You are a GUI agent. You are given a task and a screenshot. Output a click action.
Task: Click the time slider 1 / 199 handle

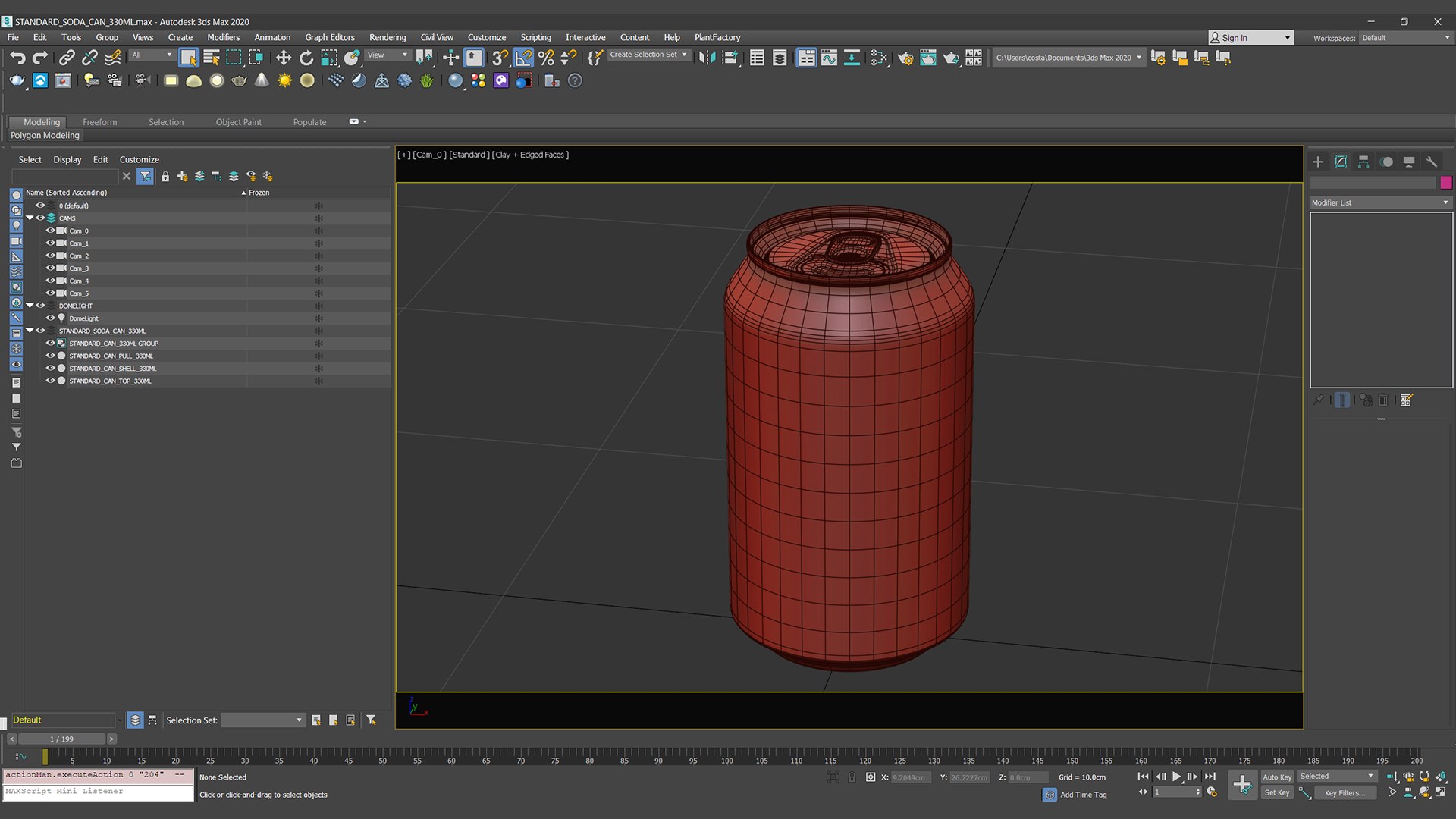[x=62, y=739]
